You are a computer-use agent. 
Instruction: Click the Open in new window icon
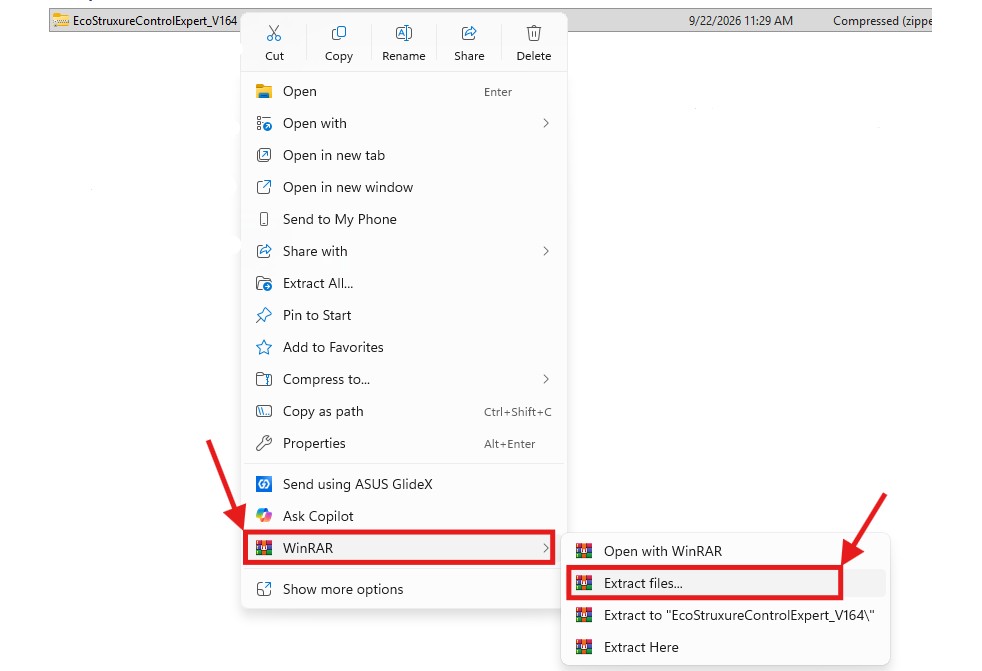(x=264, y=187)
